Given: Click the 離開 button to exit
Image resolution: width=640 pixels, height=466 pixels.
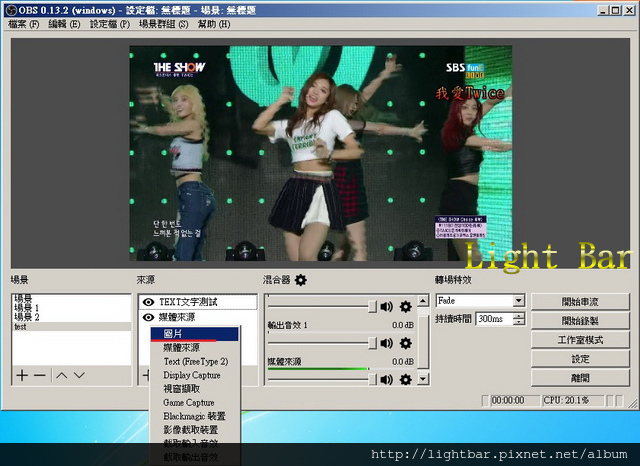Looking at the screenshot, I should pos(580,378).
